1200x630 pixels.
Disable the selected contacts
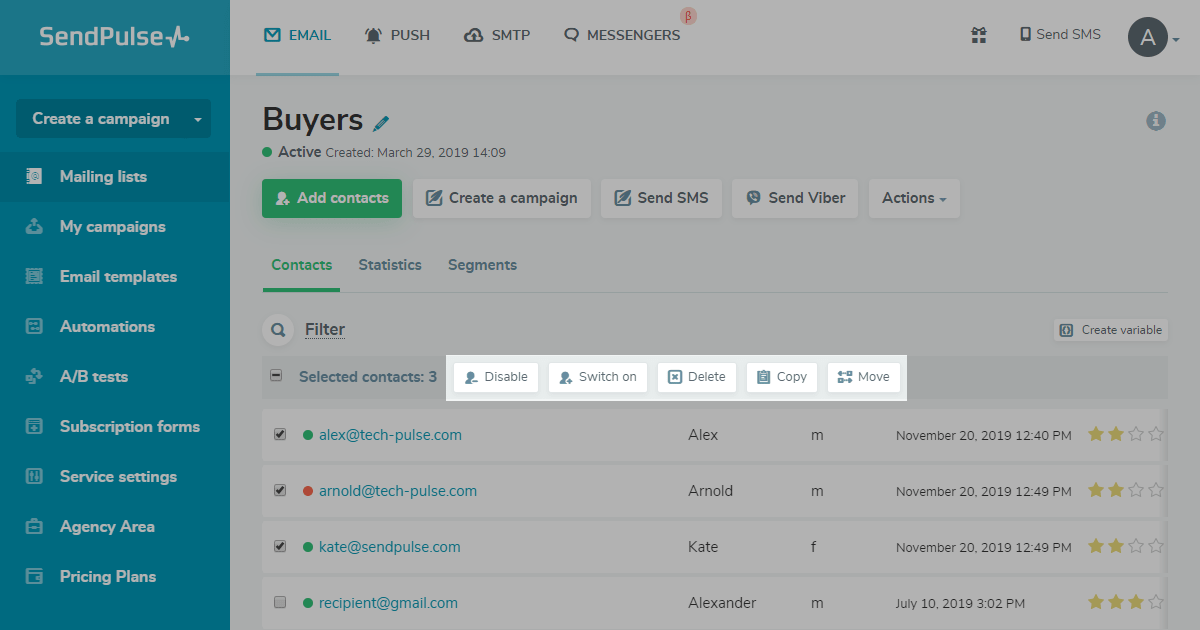(496, 377)
